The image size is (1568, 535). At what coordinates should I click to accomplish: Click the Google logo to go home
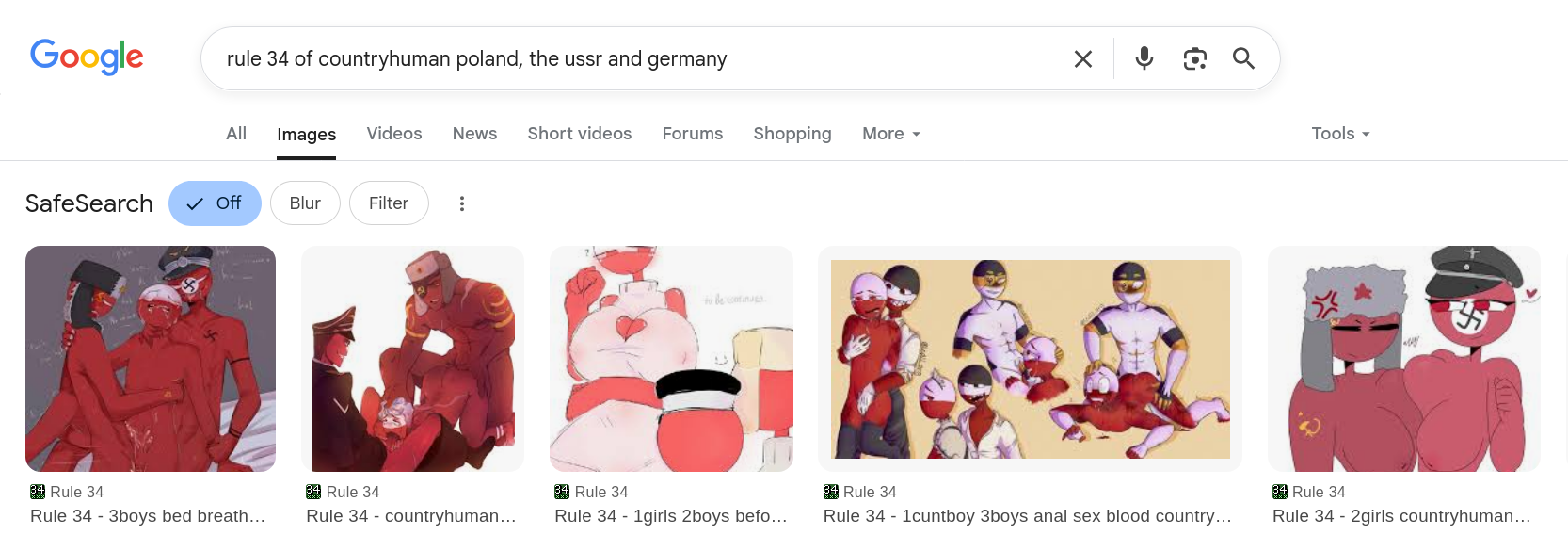[87, 57]
